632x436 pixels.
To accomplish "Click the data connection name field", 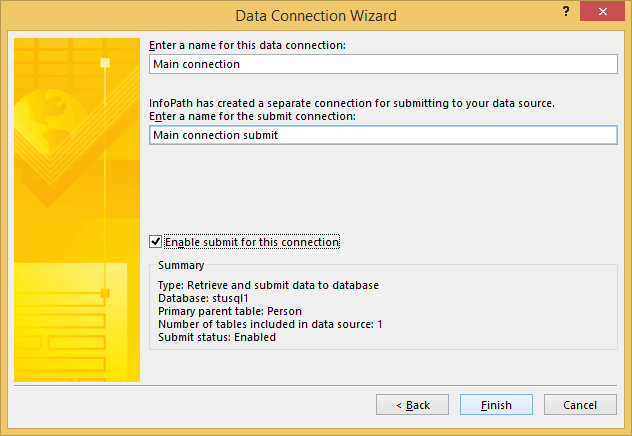I will (382, 63).
